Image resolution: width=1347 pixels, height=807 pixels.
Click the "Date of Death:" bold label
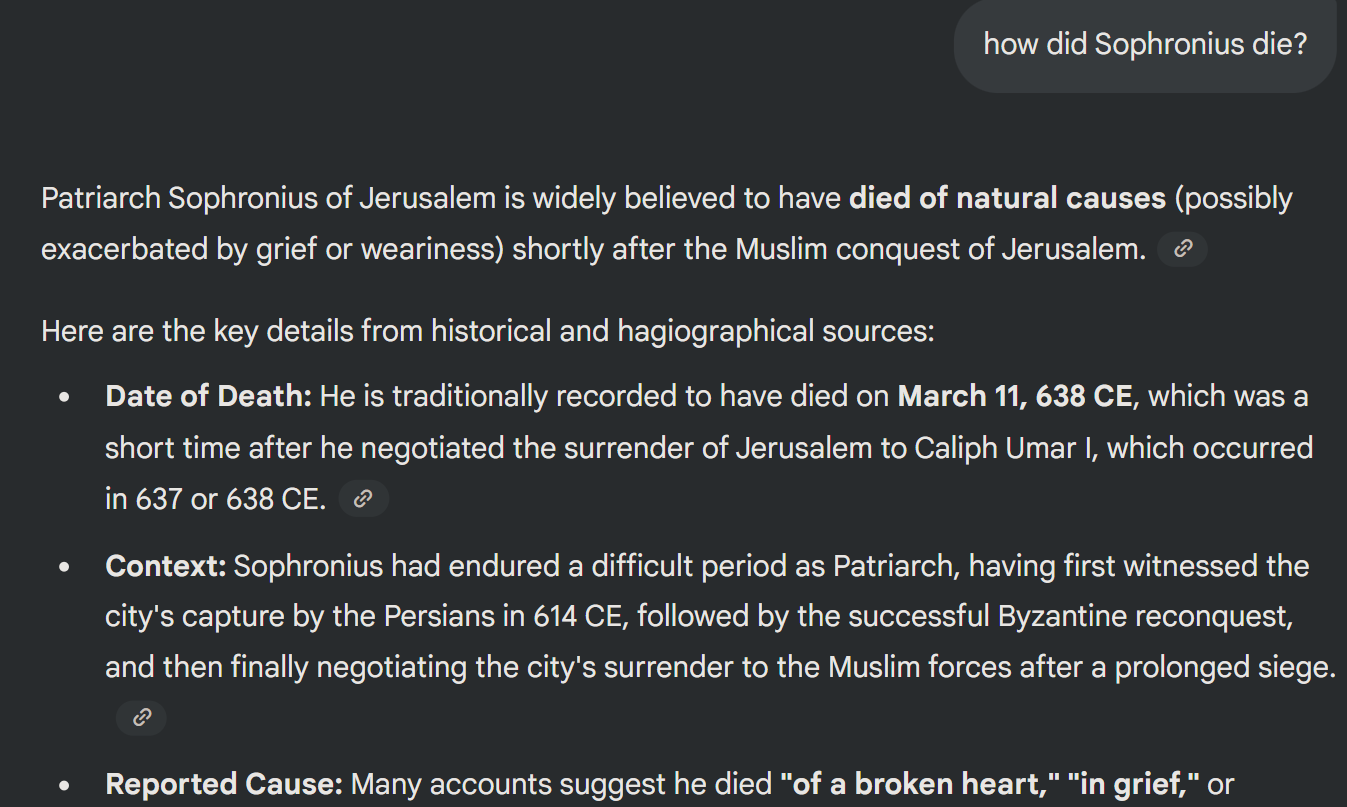(x=209, y=397)
